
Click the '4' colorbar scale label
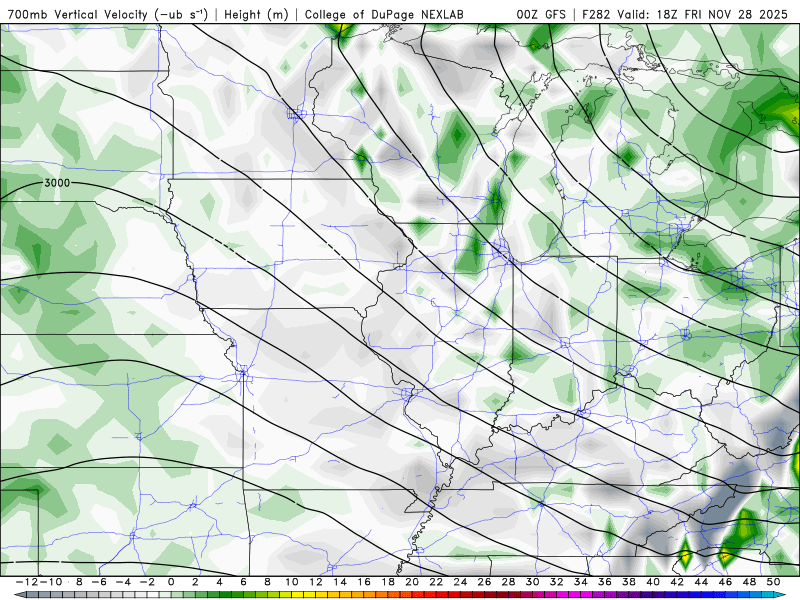point(219,582)
